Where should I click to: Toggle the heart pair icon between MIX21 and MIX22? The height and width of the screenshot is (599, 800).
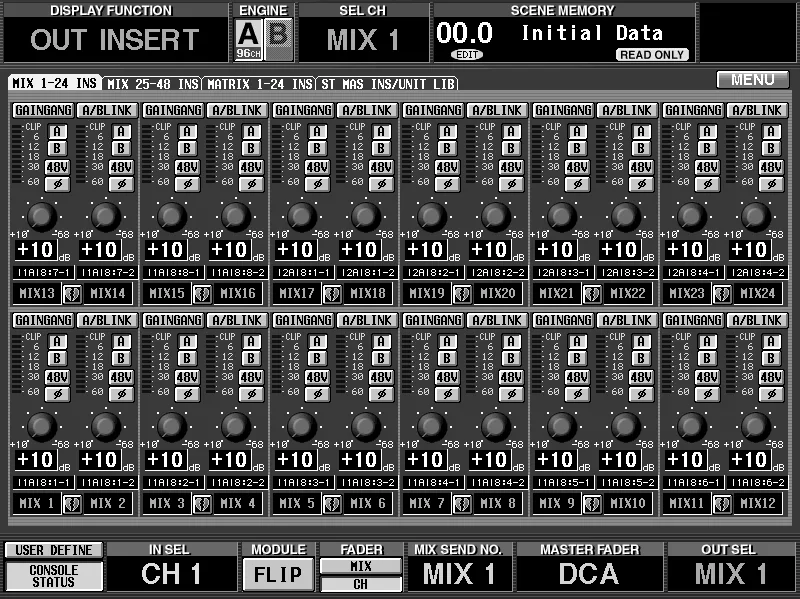coord(592,294)
